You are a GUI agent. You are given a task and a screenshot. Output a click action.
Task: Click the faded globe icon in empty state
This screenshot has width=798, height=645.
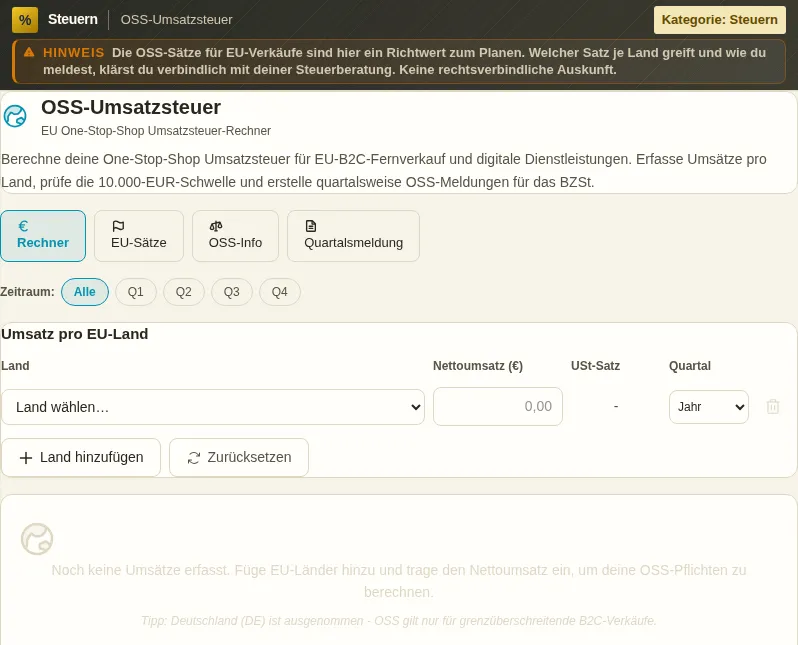click(x=37, y=539)
